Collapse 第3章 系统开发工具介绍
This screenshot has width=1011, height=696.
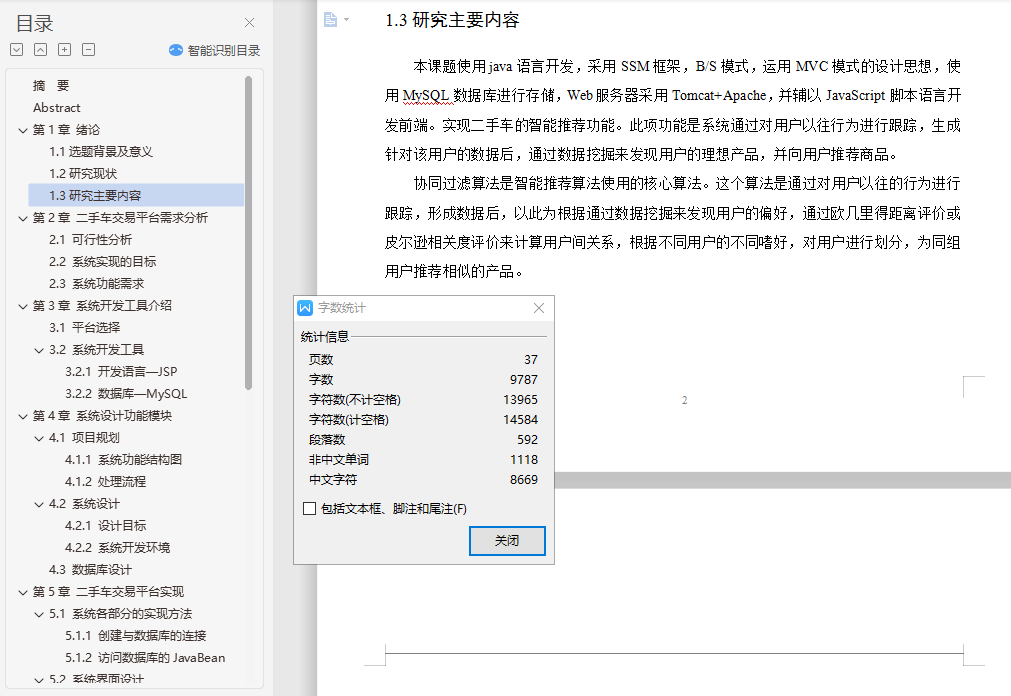coord(23,306)
